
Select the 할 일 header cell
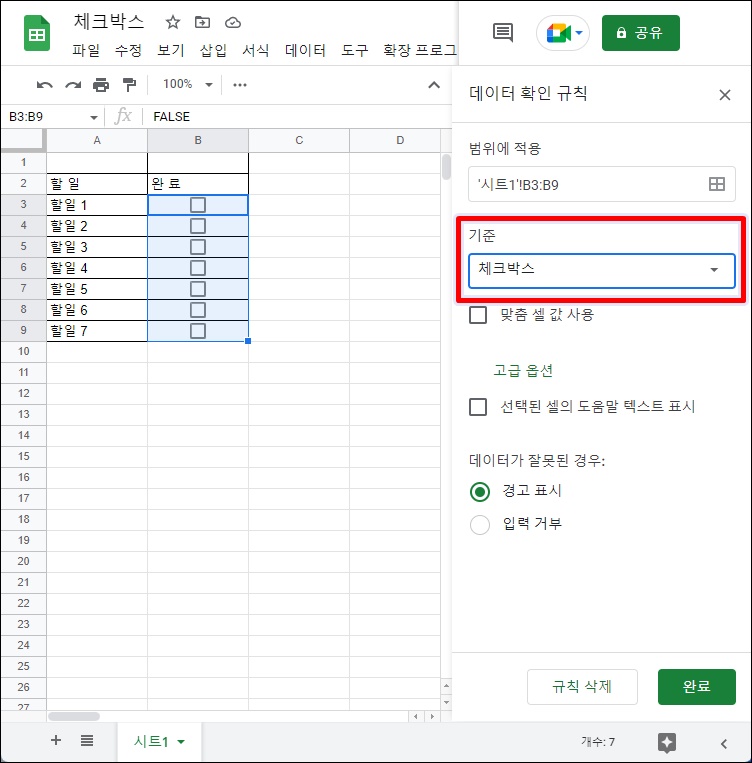(97, 184)
